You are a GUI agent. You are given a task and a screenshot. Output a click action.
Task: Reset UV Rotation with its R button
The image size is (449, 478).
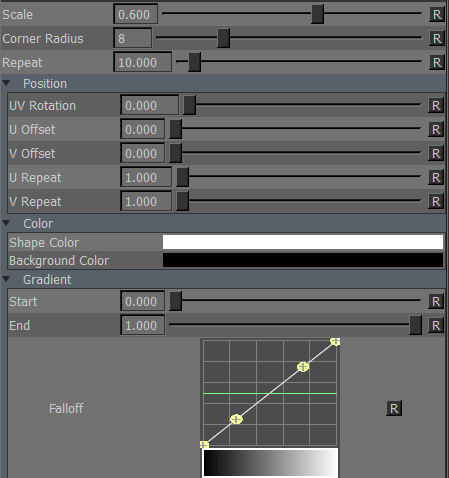[x=436, y=106]
